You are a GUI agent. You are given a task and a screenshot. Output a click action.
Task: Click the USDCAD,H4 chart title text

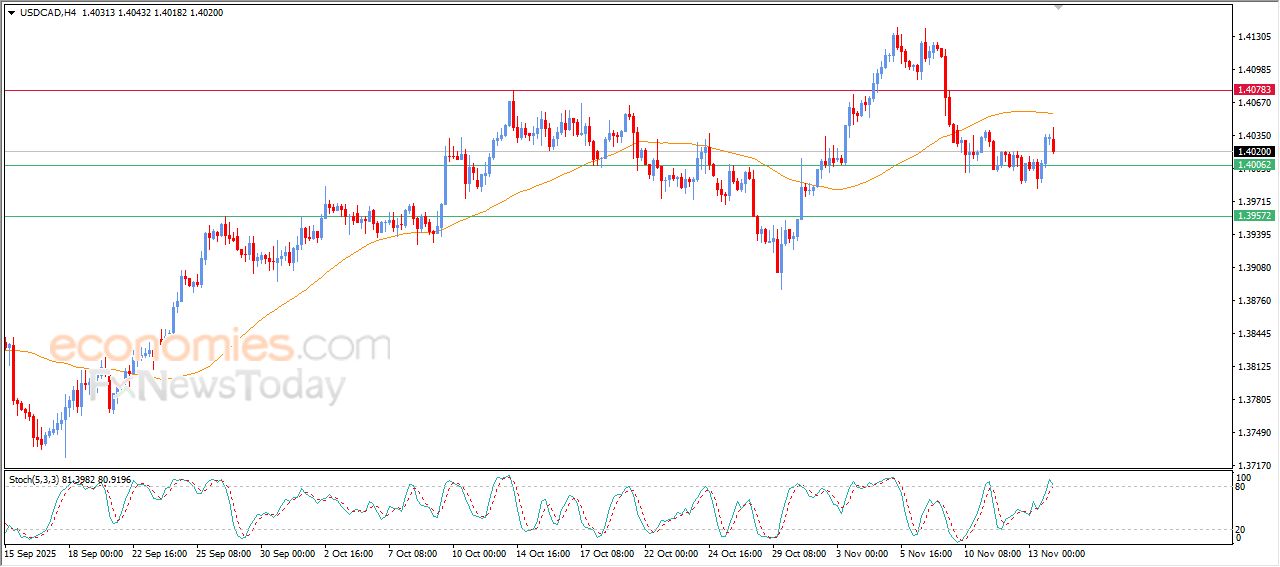coord(48,13)
